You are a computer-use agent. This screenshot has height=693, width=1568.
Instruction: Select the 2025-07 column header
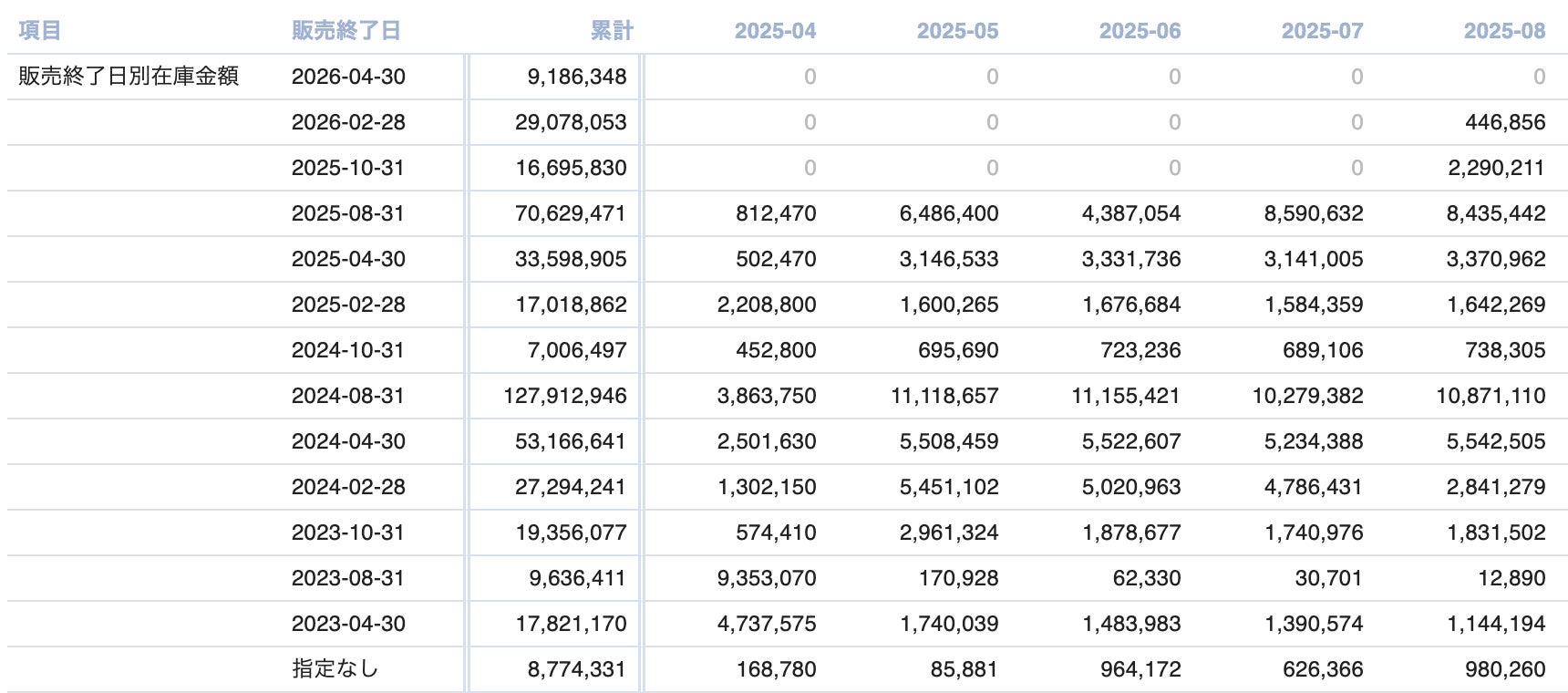coord(1322,31)
